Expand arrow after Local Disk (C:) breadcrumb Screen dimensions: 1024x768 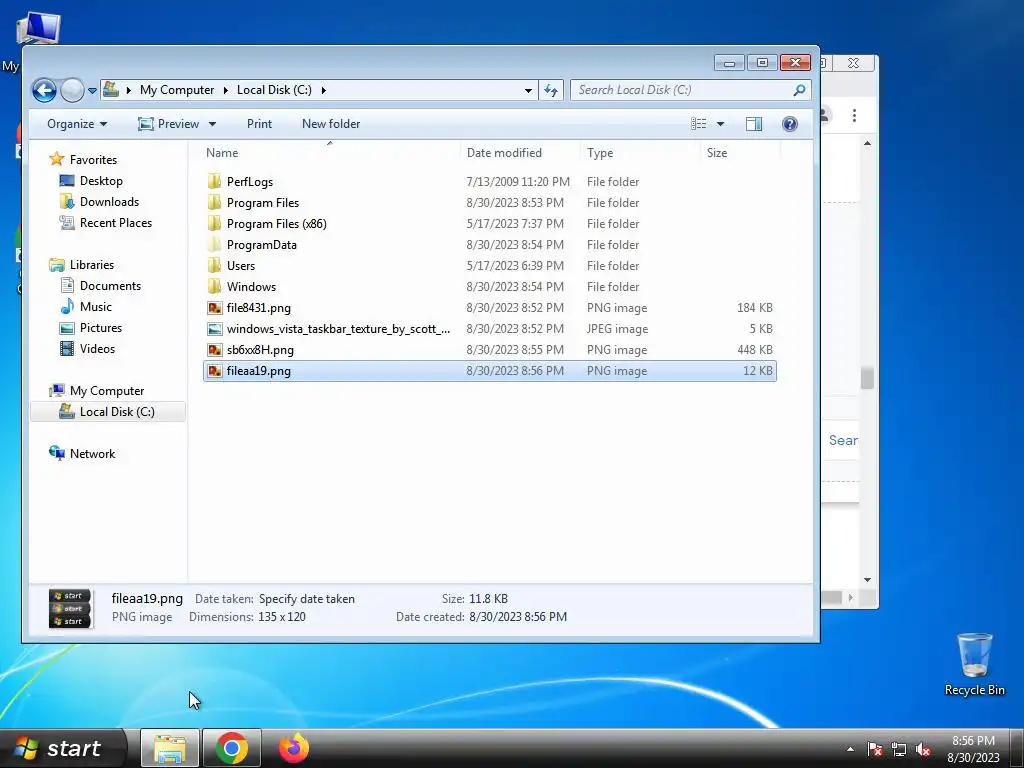[x=323, y=90]
